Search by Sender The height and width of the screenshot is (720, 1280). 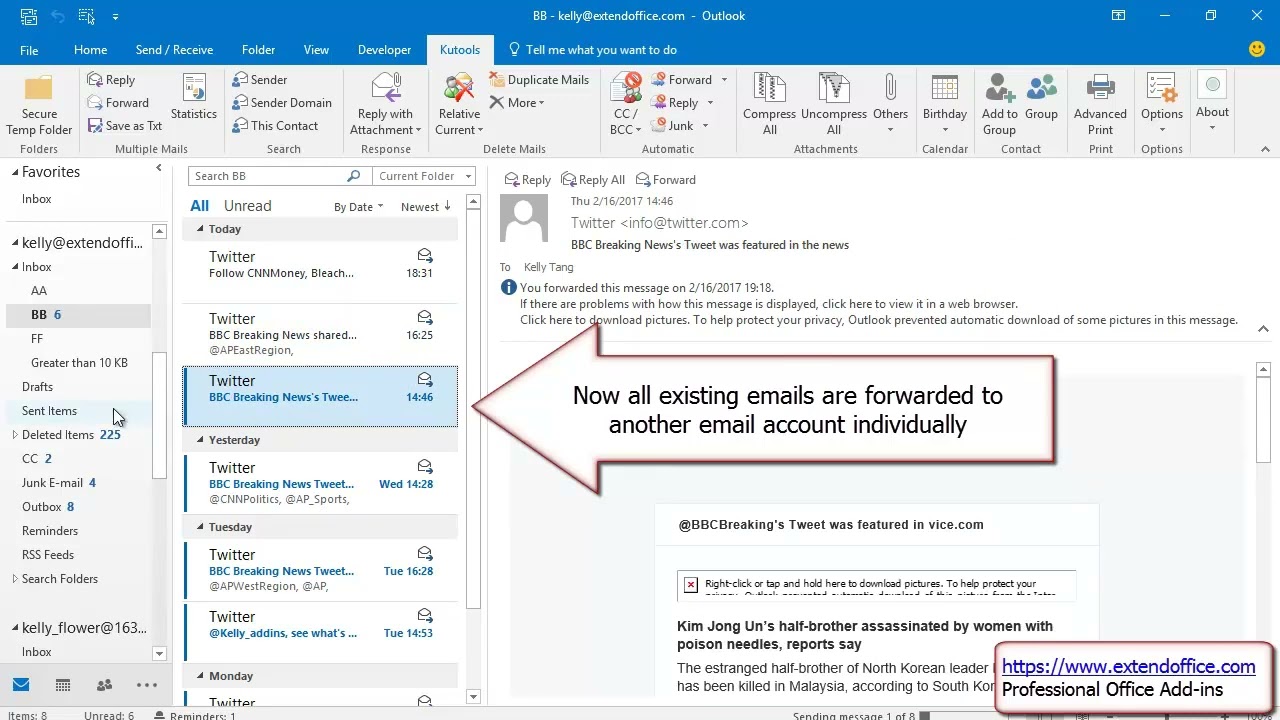pyautogui.click(x=260, y=80)
